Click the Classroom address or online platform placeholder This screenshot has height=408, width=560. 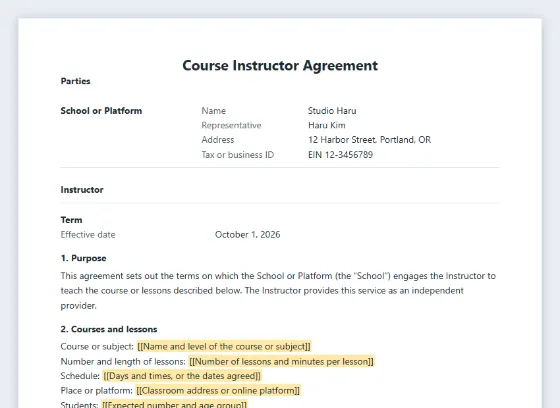coord(218,390)
